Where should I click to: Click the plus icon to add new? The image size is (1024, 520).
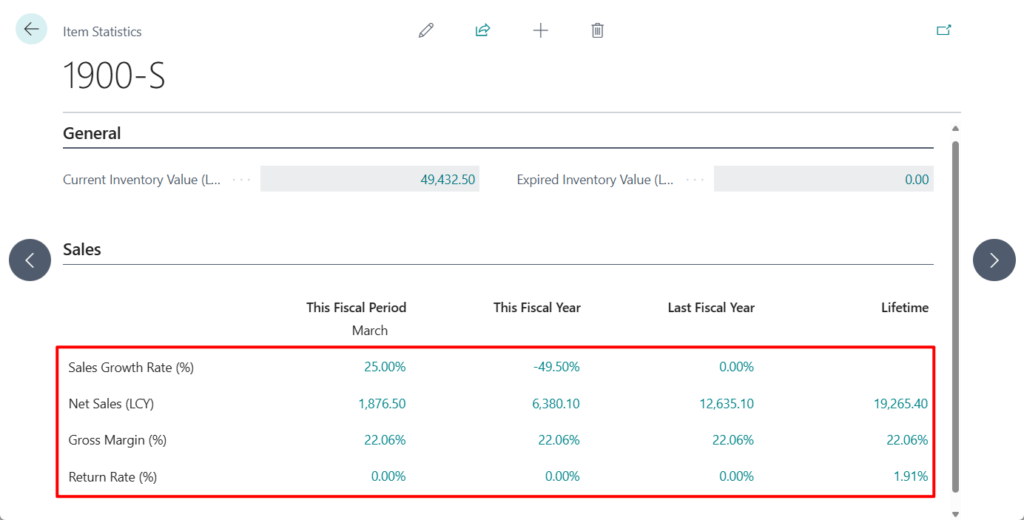point(540,31)
